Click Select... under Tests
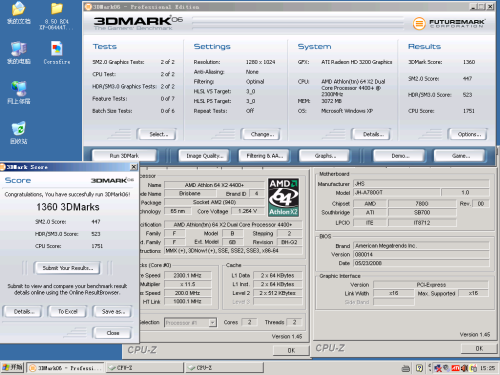The width and height of the screenshot is (500, 375). (157, 134)
